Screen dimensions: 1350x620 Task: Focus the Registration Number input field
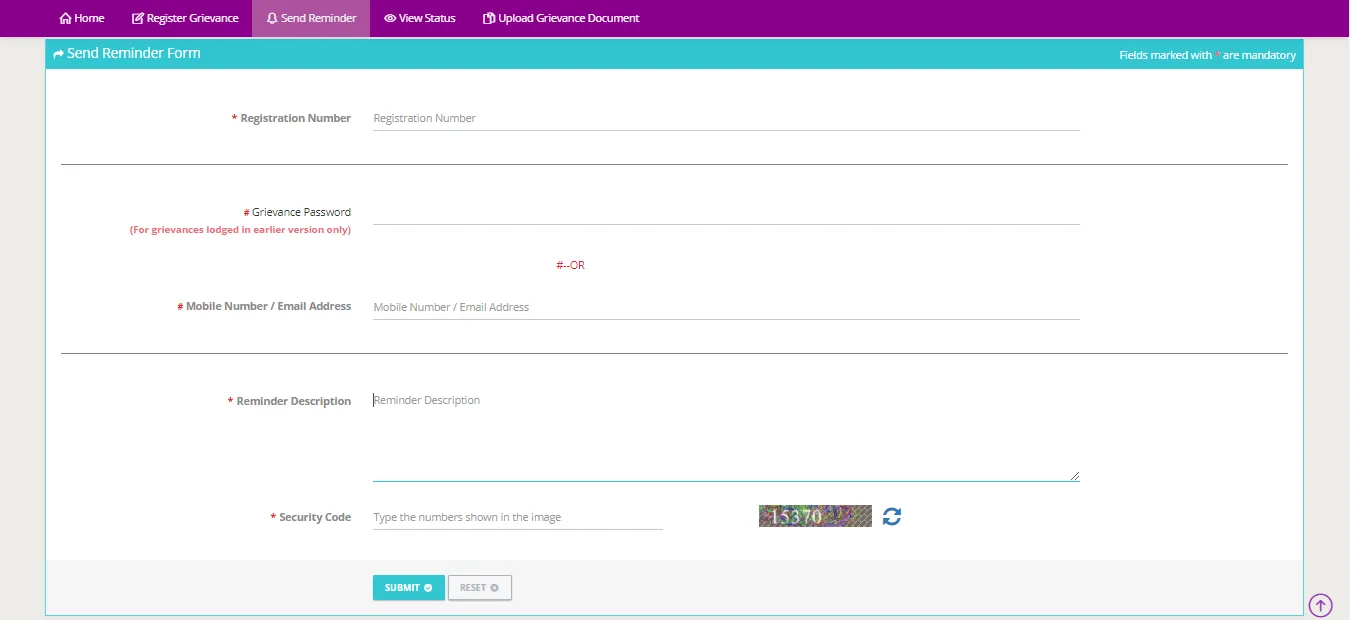click(x=725, y=118)
